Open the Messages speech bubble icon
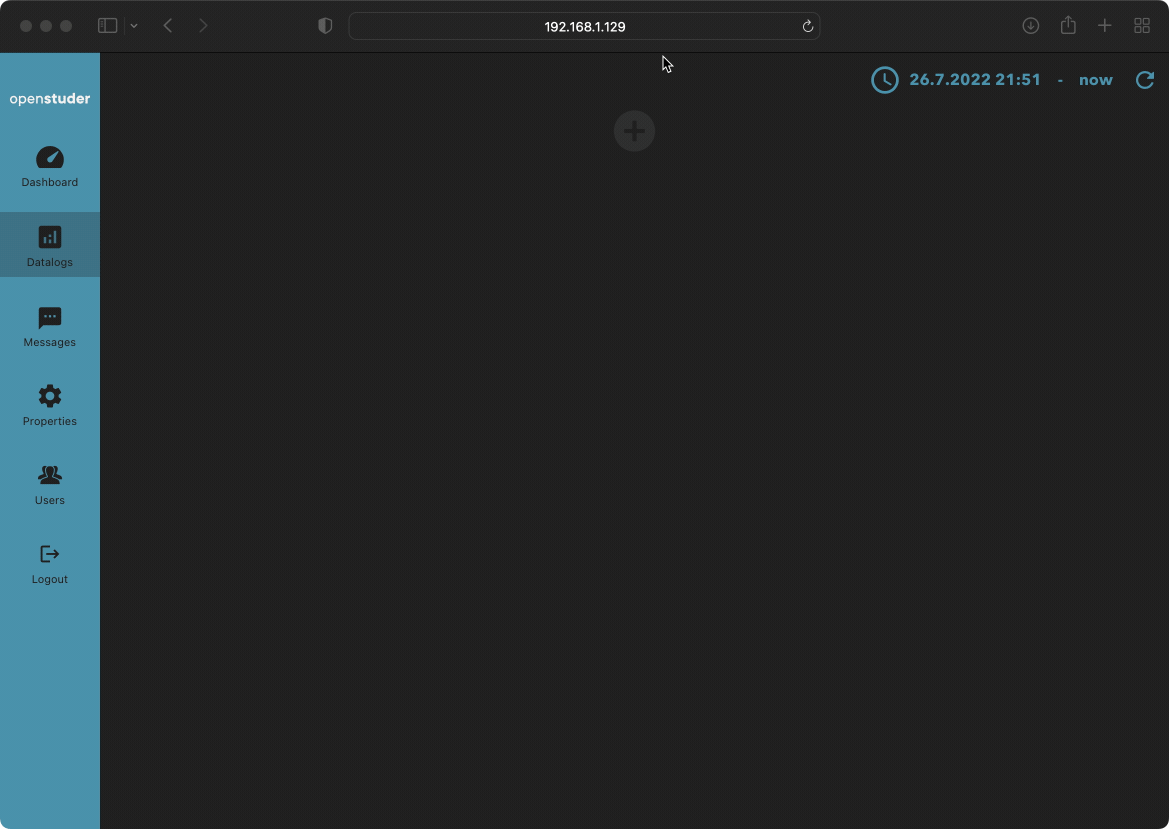The height and width of the screenshot is (829, 1169). point(49,318)
